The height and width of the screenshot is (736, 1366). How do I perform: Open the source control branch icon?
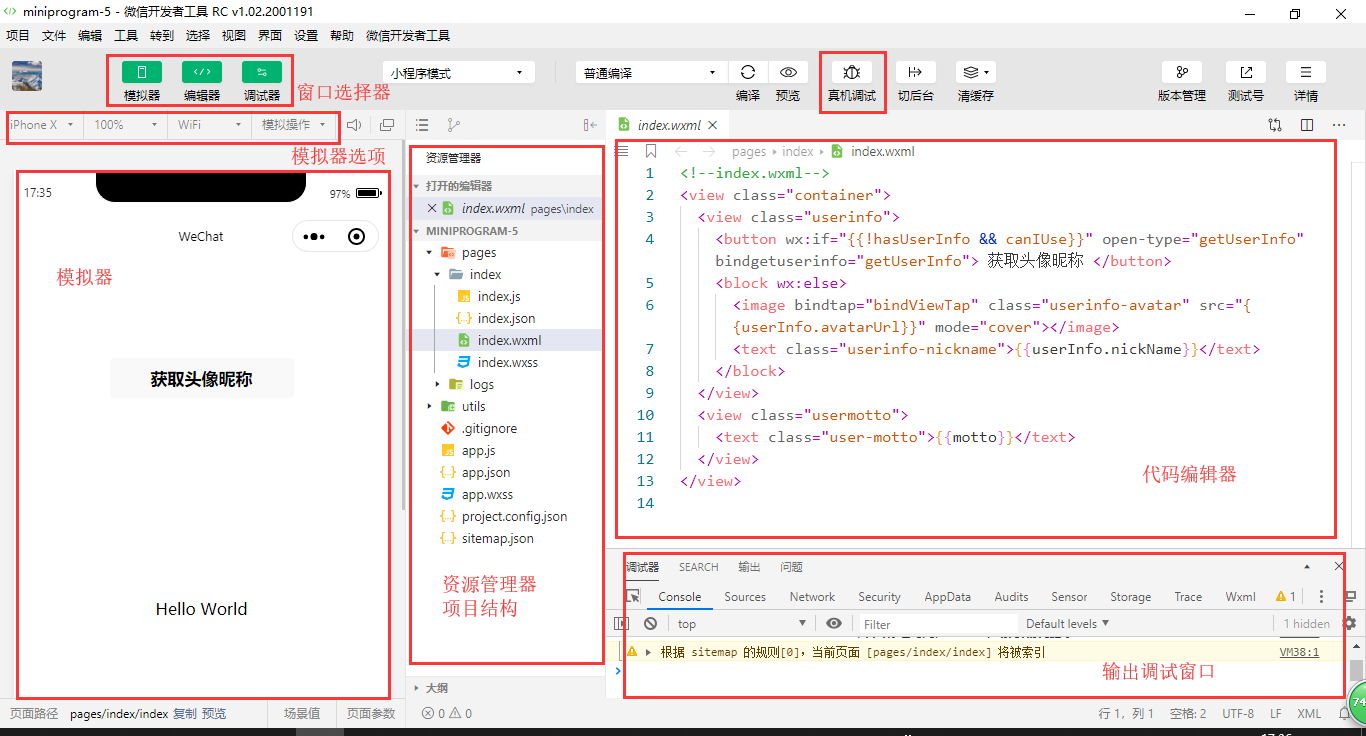coord(454,125)
